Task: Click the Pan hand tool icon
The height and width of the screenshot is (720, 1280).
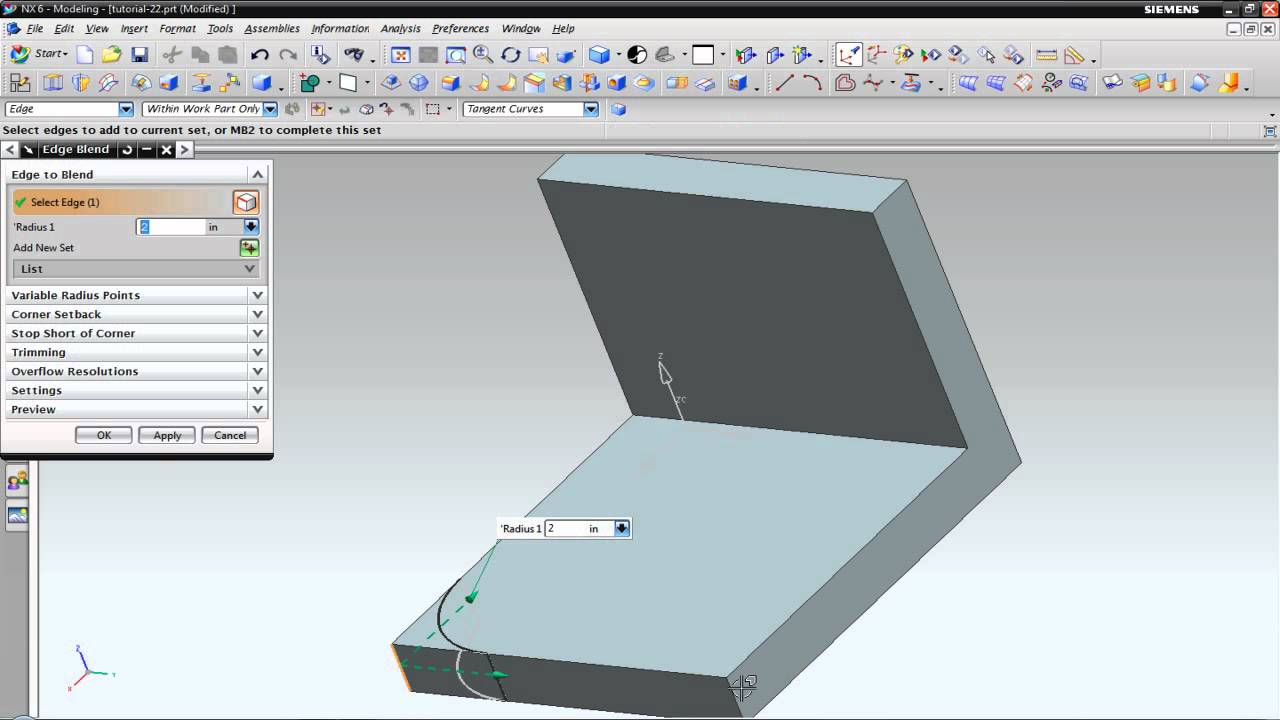Action: (x=538, y=55)
